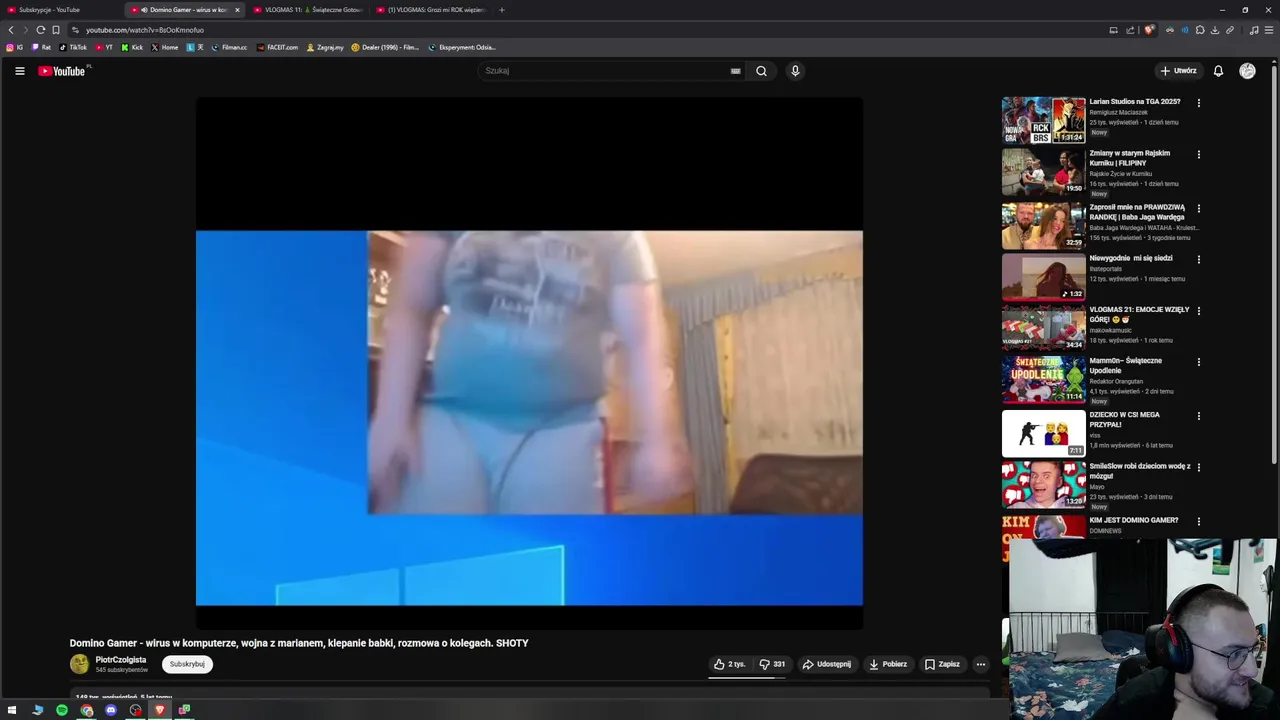The image size is (1280, 720).
Task: Open options for Zmiany w starym Rajskim video
Action: pyautogui.click(x=1198, y=155)
